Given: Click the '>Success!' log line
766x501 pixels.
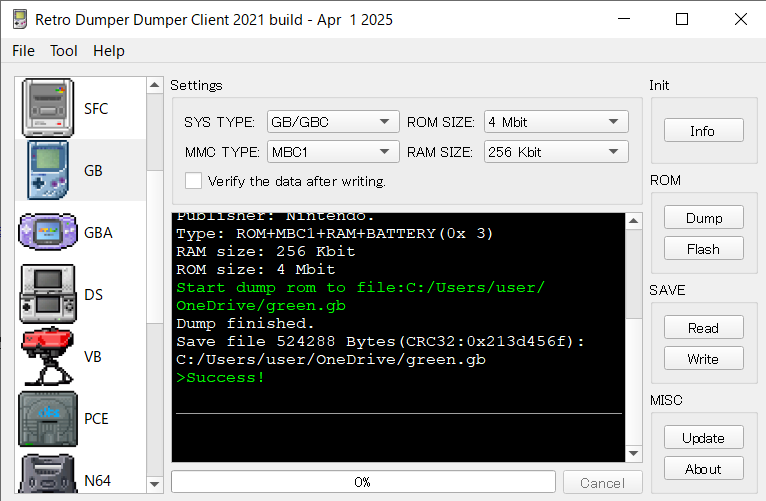Looking at the screenshot, I should 221,377.
